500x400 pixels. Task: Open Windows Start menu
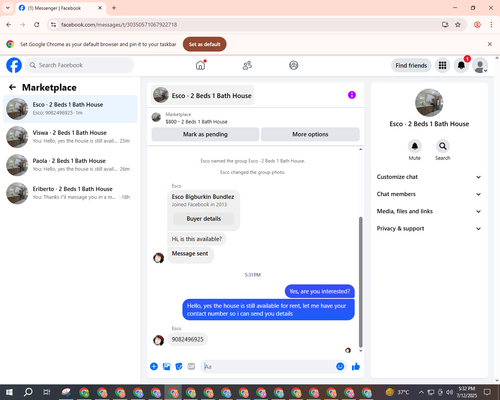point(9,392)
